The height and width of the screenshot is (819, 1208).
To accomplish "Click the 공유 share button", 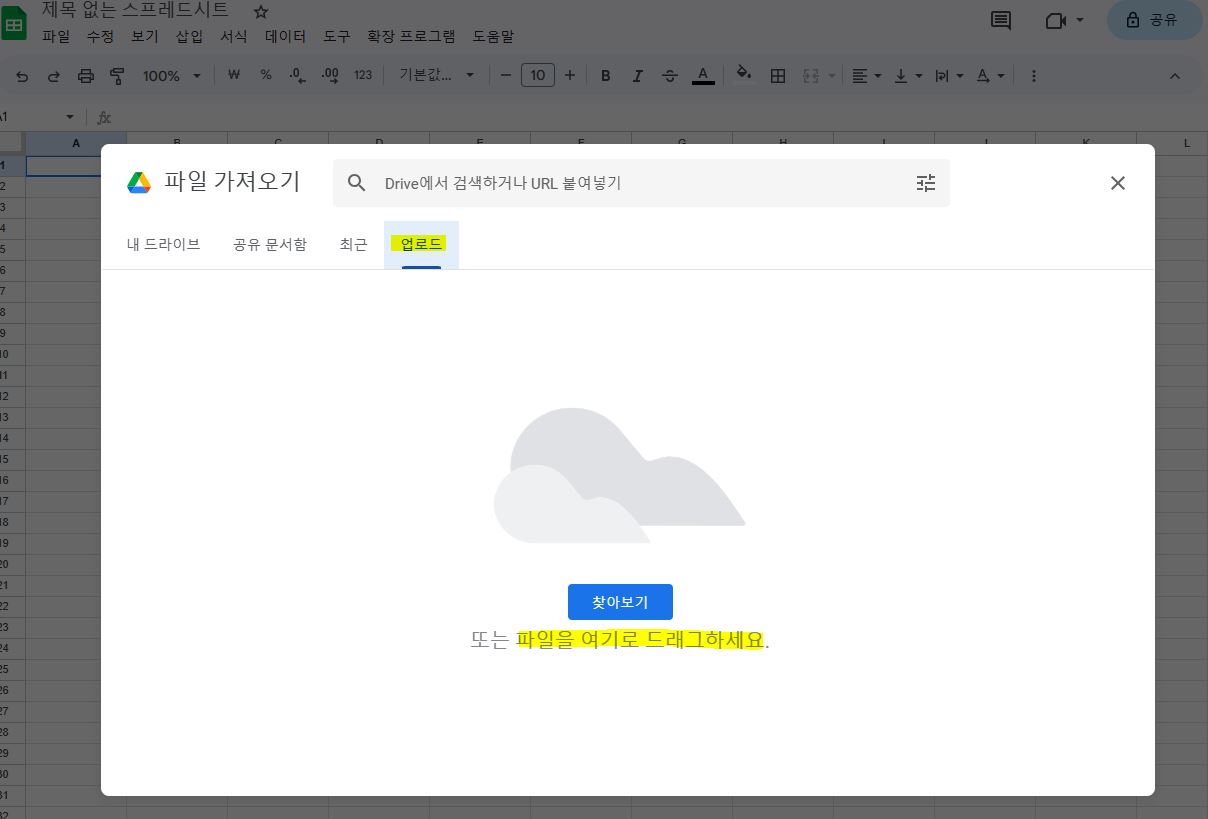I will point(1154,20).
